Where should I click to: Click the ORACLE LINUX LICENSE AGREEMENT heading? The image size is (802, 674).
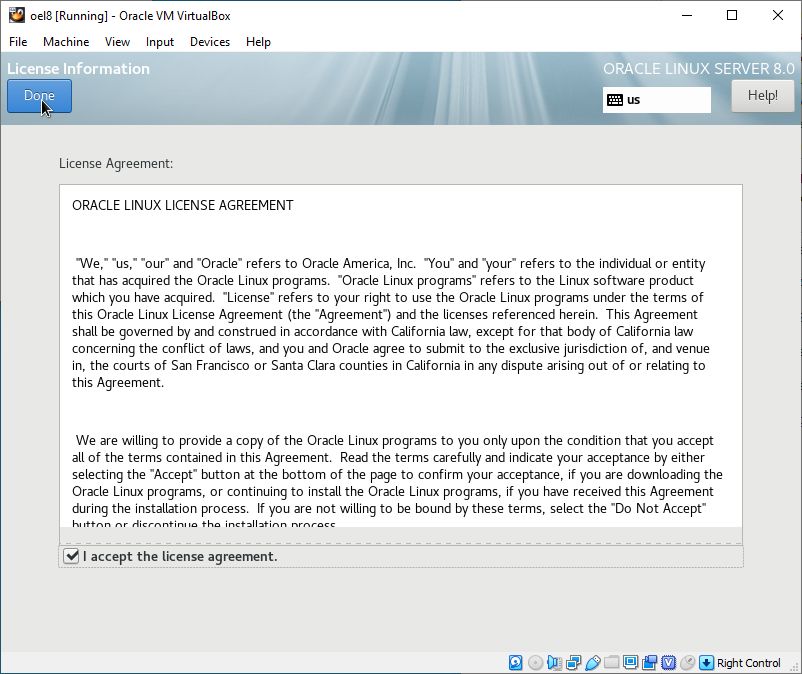pyautogui.click(x=183, y=205)
